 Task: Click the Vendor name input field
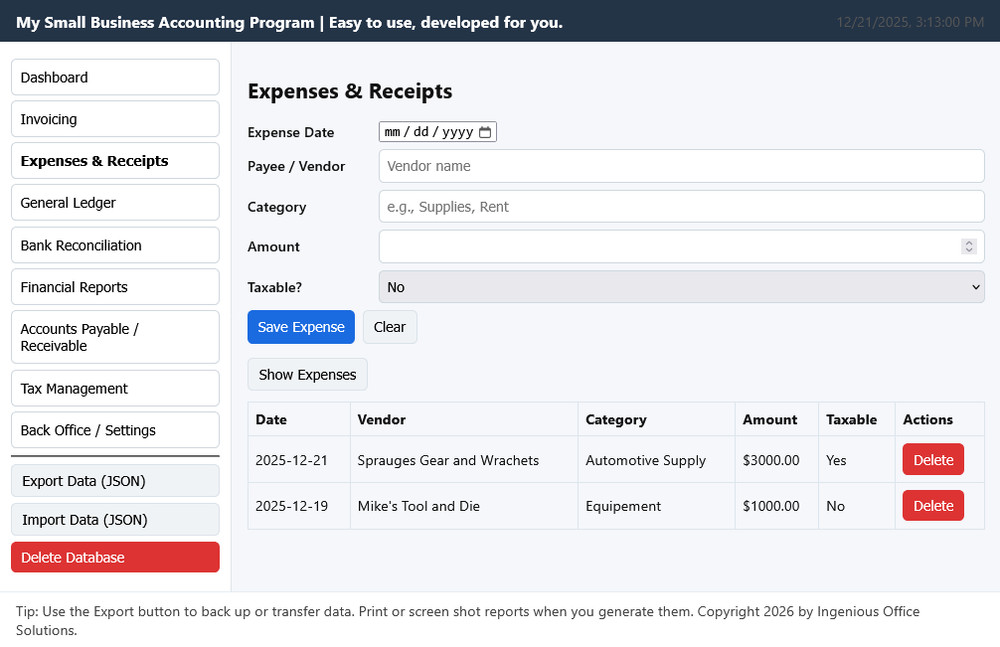[x=680, y=166]
